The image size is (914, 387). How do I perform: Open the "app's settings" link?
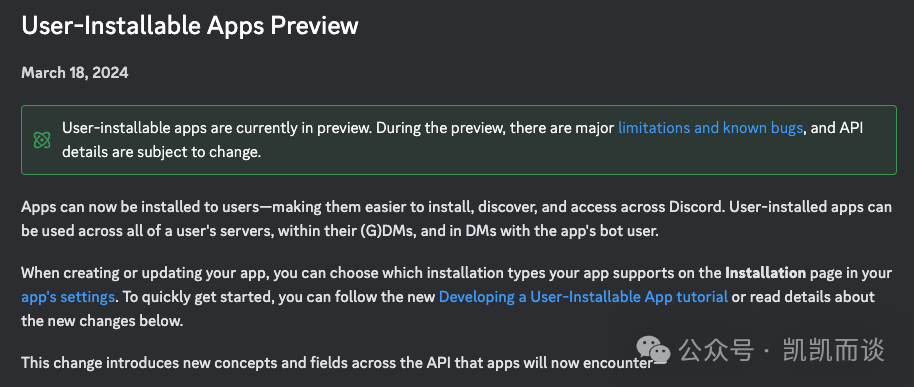[68, 297]
